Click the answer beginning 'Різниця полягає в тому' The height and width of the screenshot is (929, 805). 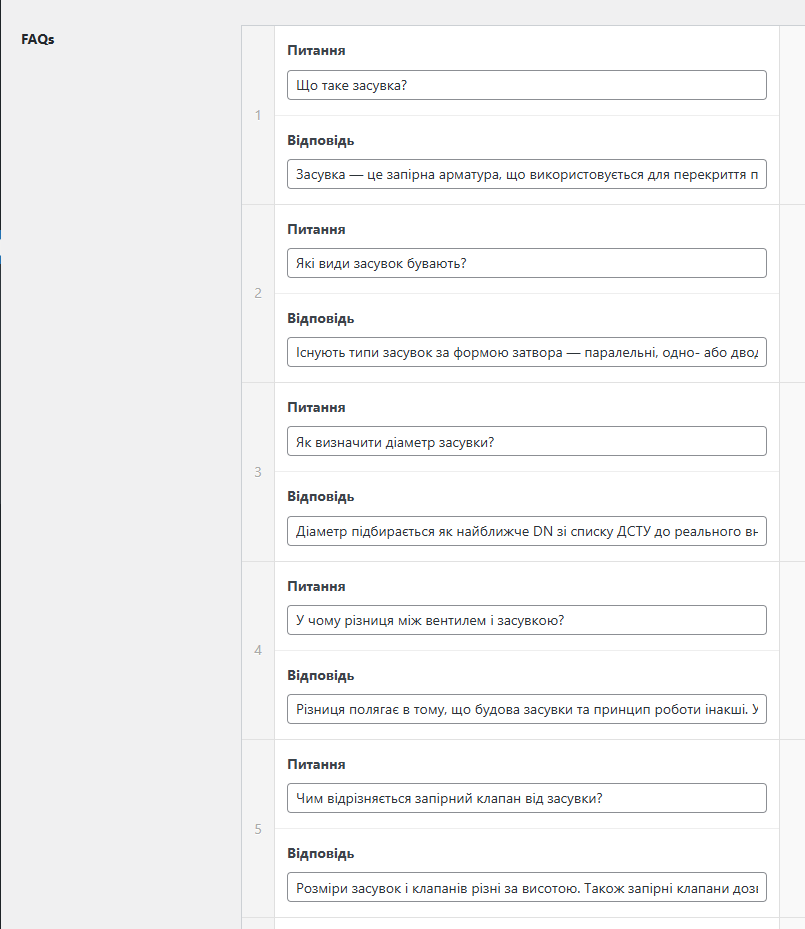pos(526,709)
